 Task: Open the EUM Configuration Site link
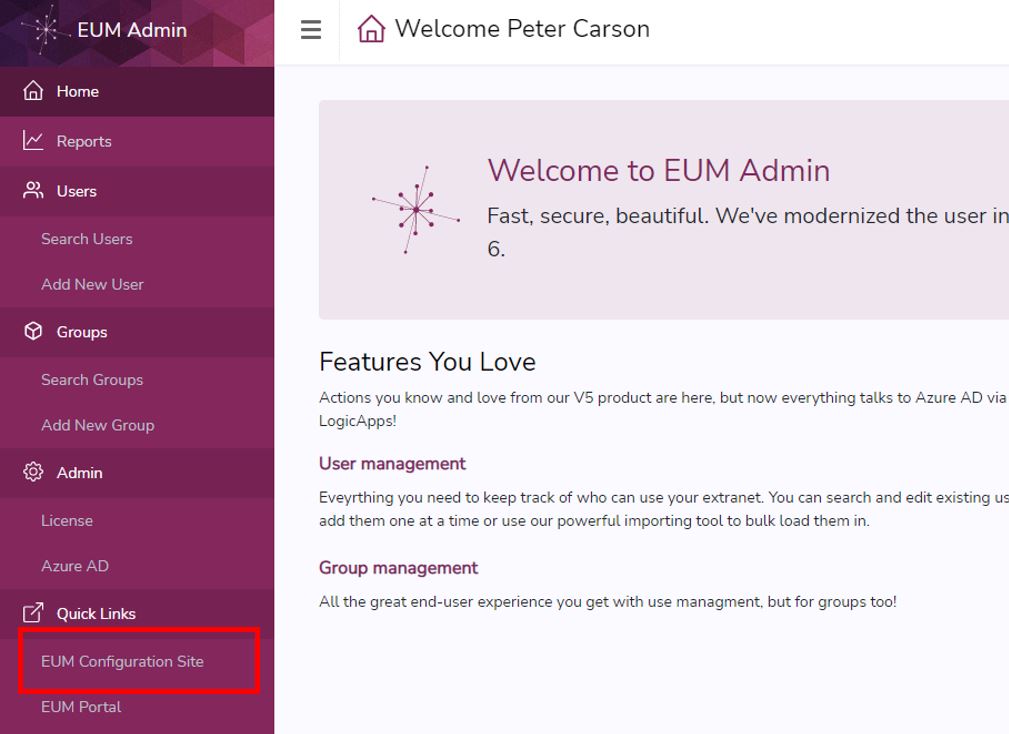[122, 661]
